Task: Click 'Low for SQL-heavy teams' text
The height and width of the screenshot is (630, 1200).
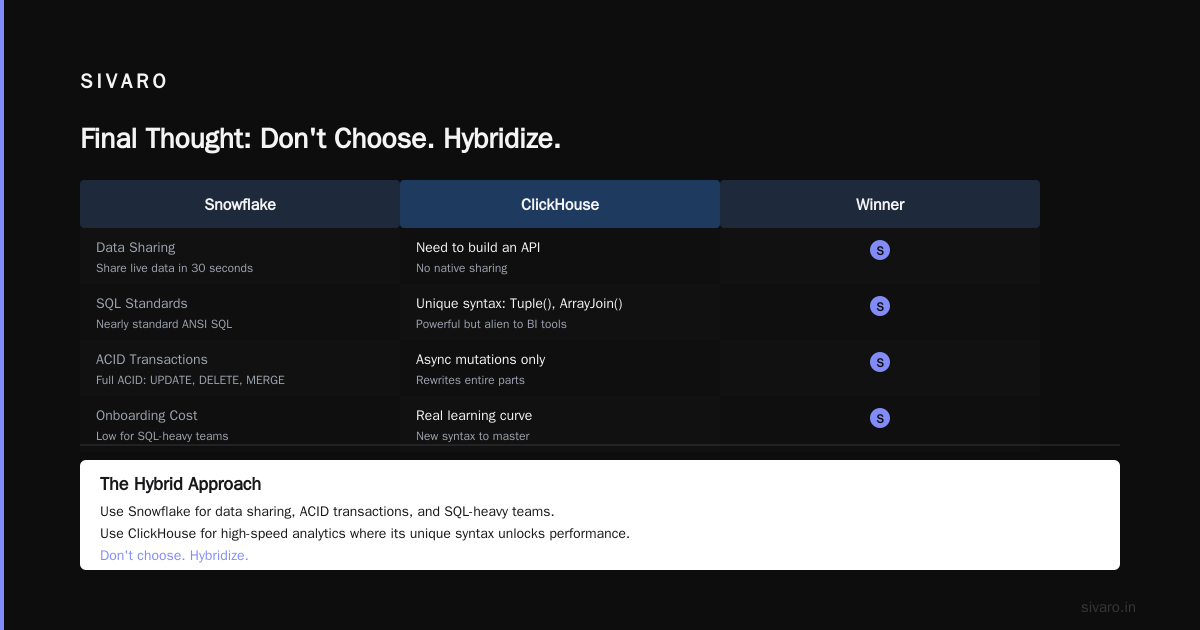Action: [162, 436]
